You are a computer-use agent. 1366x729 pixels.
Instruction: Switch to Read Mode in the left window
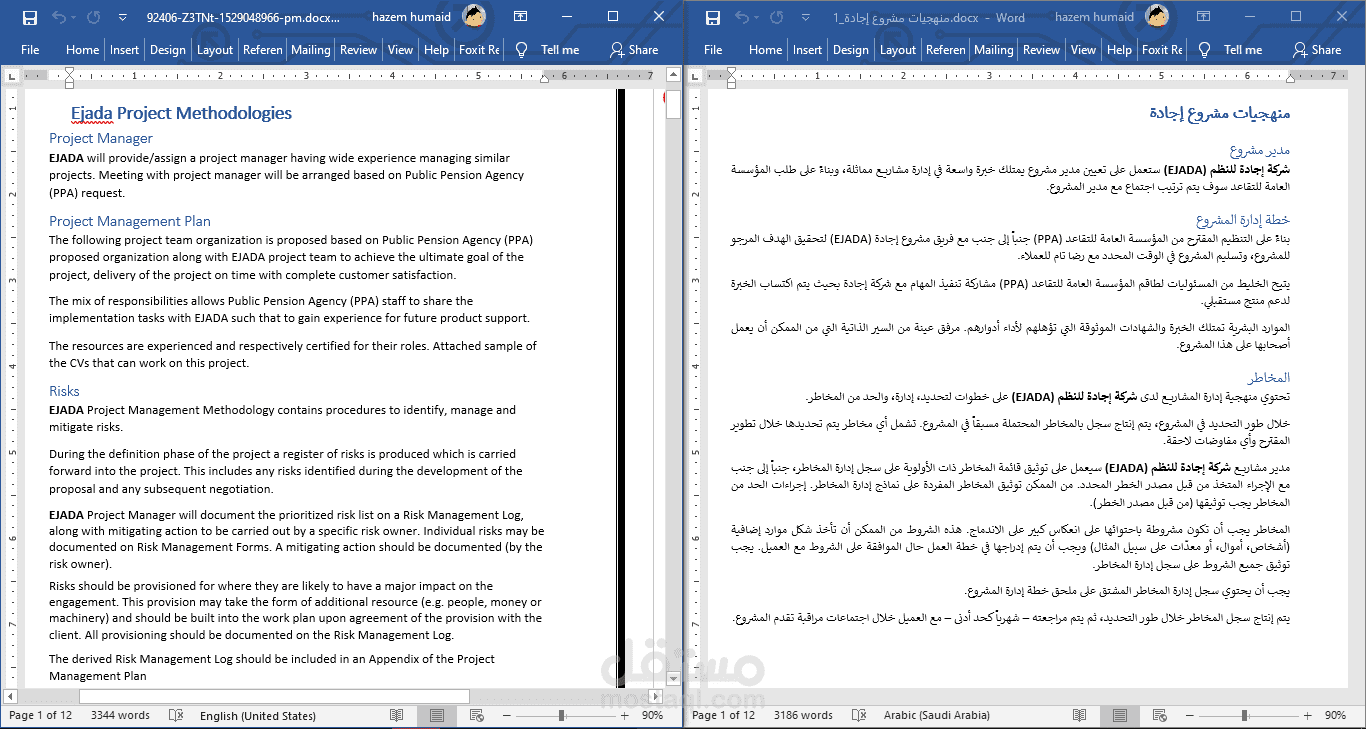[397, 715]
